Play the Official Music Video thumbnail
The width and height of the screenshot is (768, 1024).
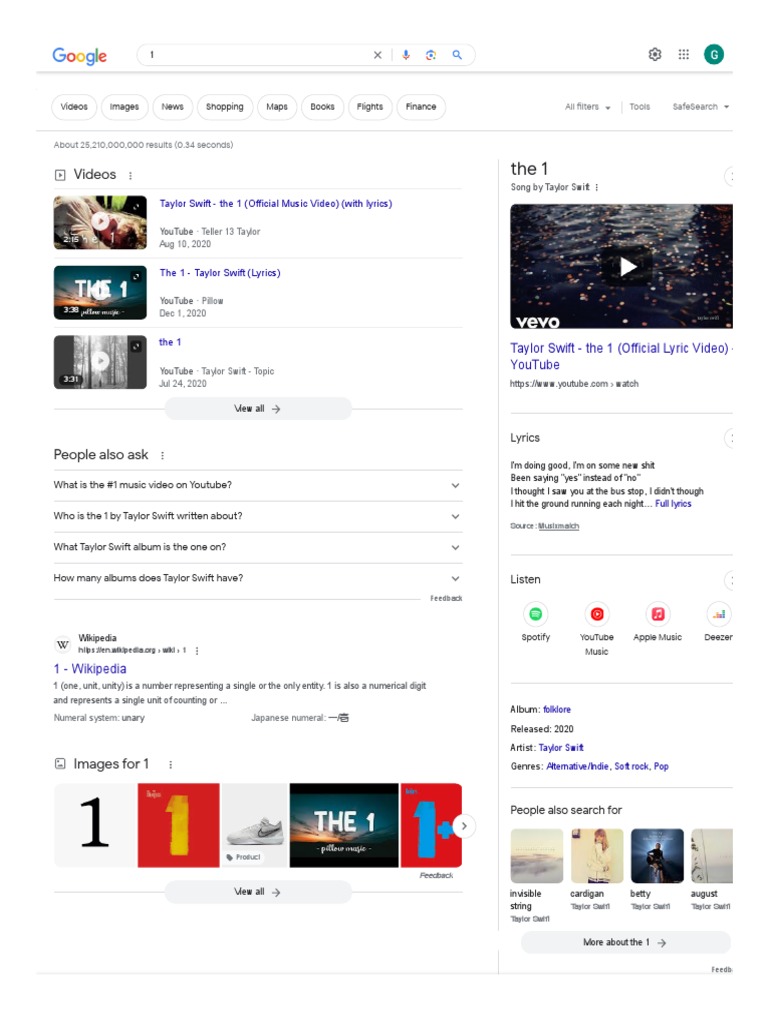pyautogui.click(x=100, y=222)
